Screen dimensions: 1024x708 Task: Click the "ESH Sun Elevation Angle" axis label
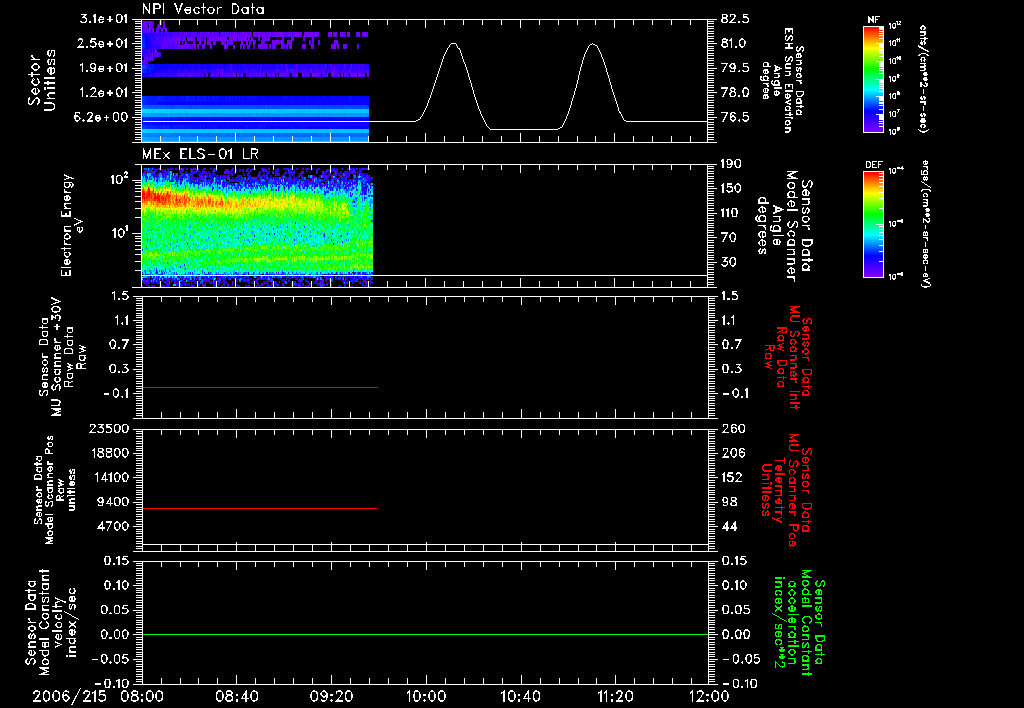coord(782,80)
